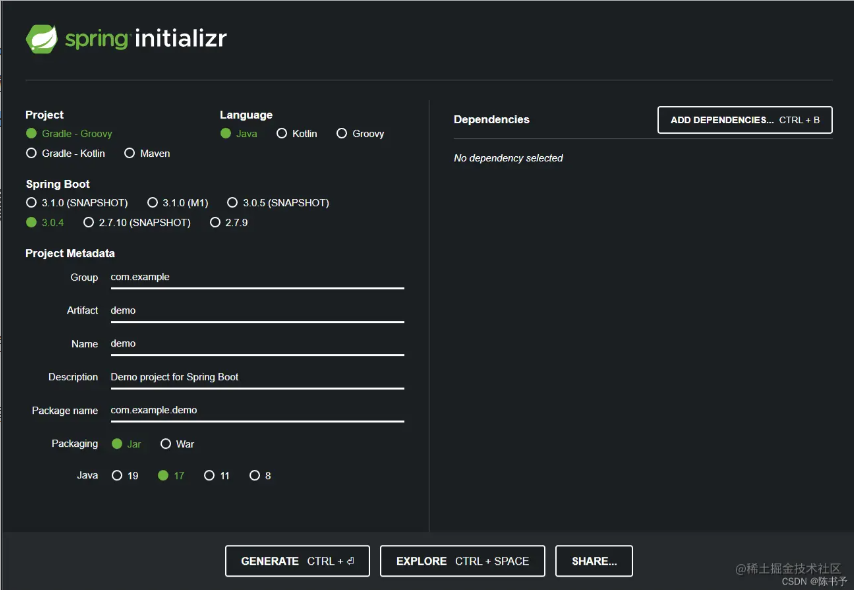Edit the Description text field
The image size is (854, 590).
click(x=257, y=377)
